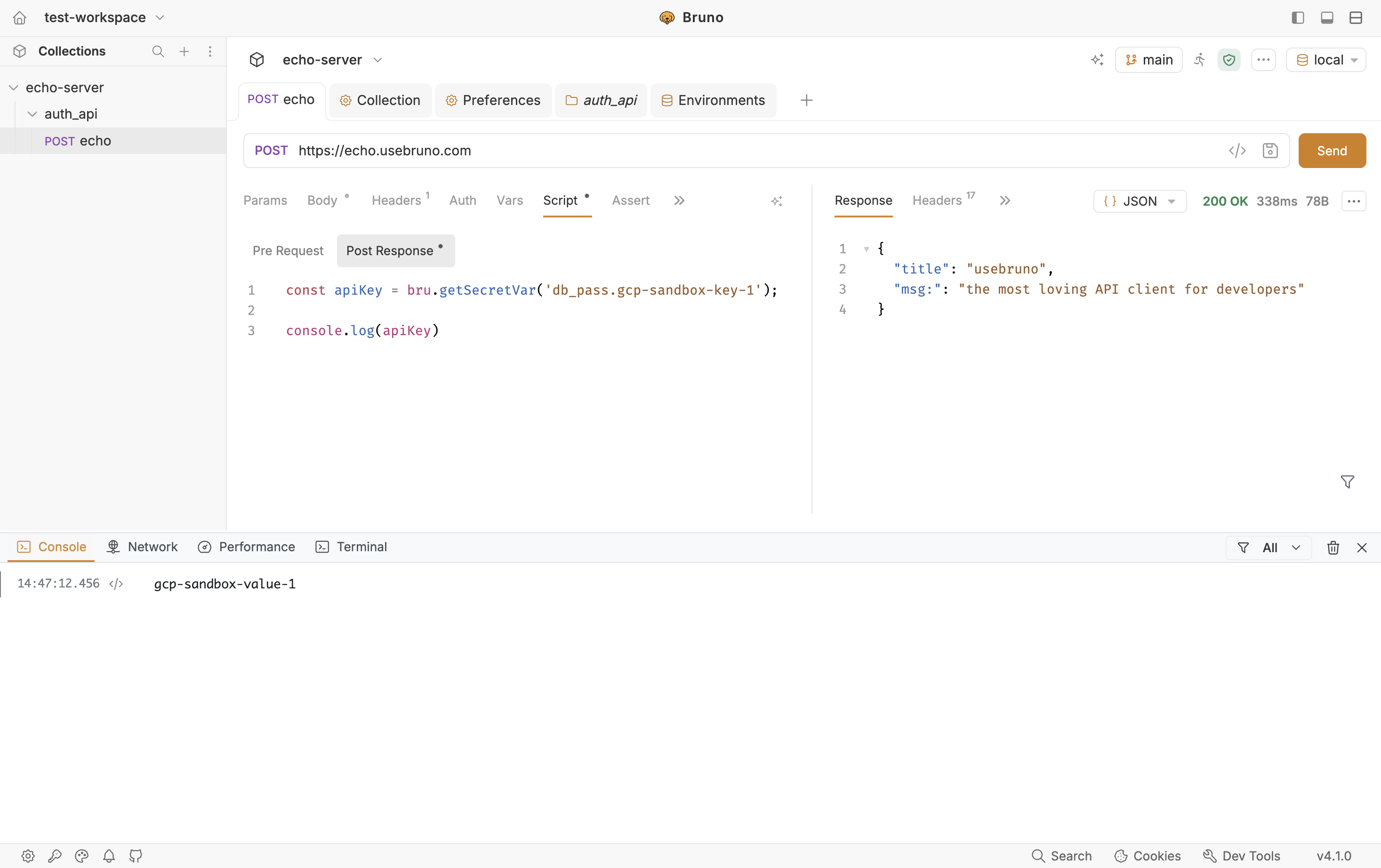Switch to the Network devtools tab
1381x868 pixels.
(x=142, y=547)
